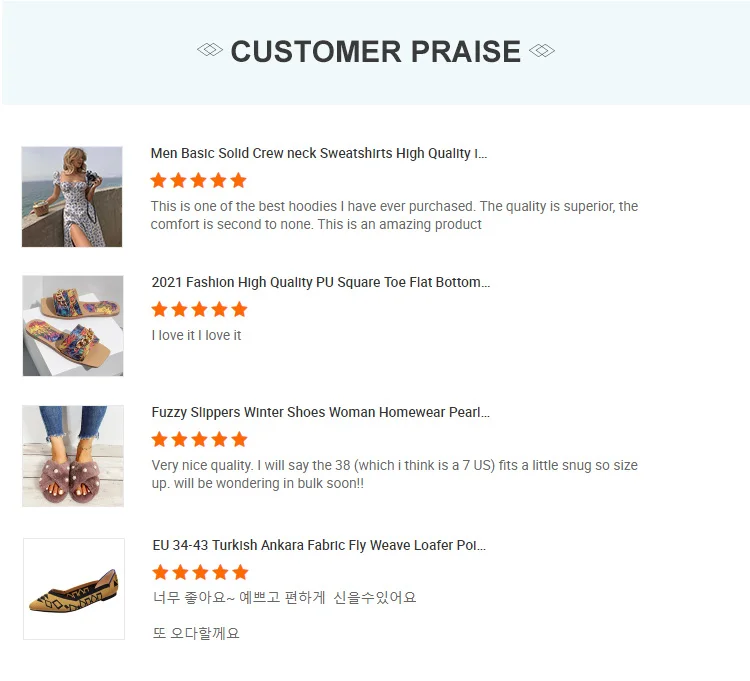
Task: Click the star rating under Fuzzy Slippers title
Action: (199, 440)
